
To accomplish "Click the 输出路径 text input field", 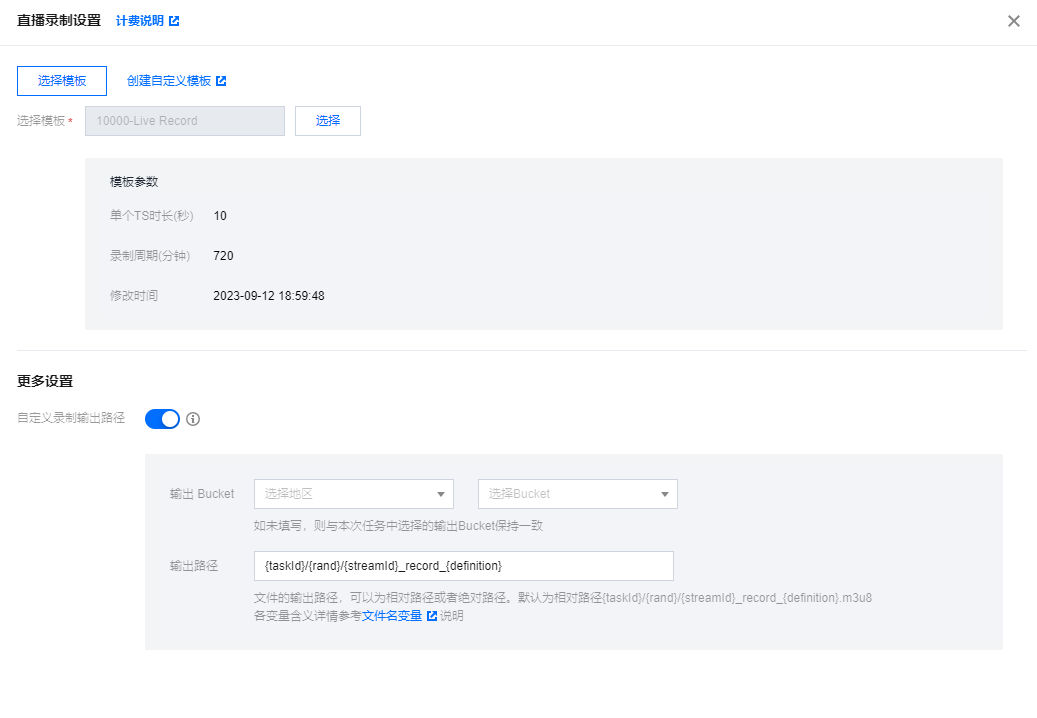I will (x=463, y=566).
